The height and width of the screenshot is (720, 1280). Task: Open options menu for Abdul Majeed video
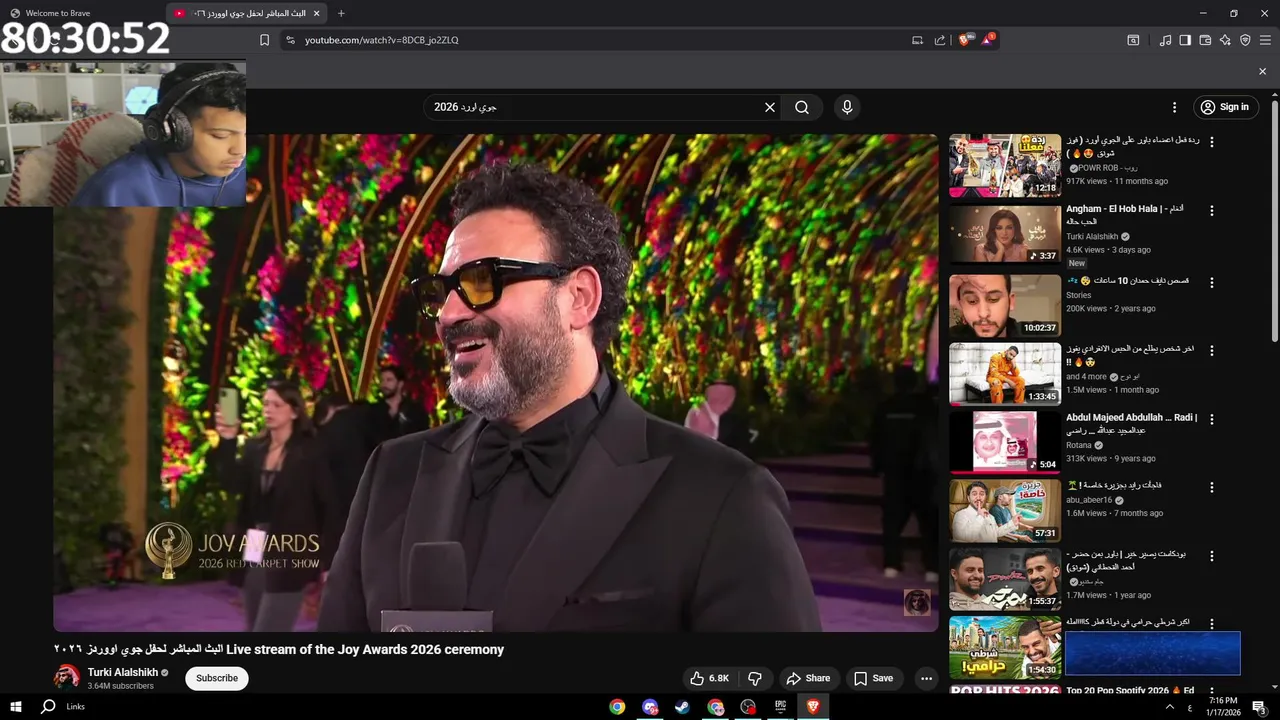click(x=1212, y=419)
